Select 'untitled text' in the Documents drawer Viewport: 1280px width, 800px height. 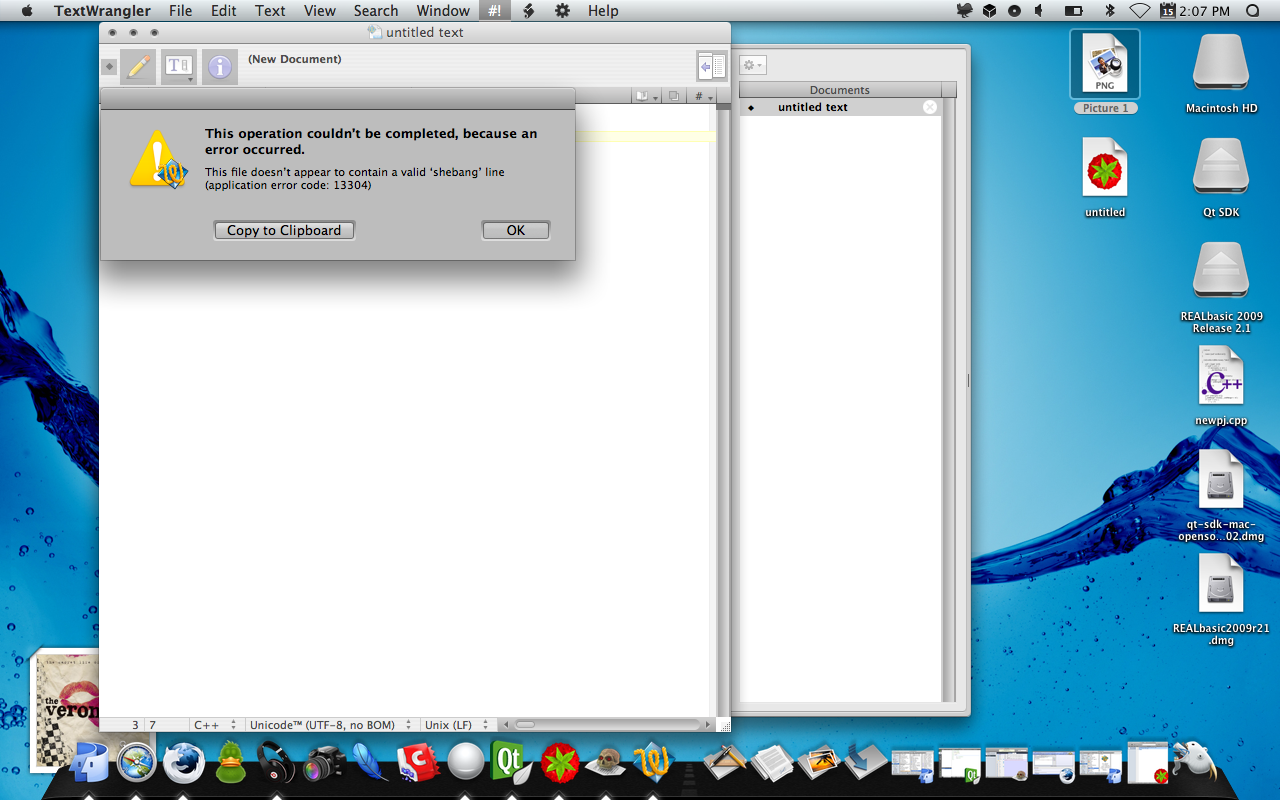tap(840, 107)
